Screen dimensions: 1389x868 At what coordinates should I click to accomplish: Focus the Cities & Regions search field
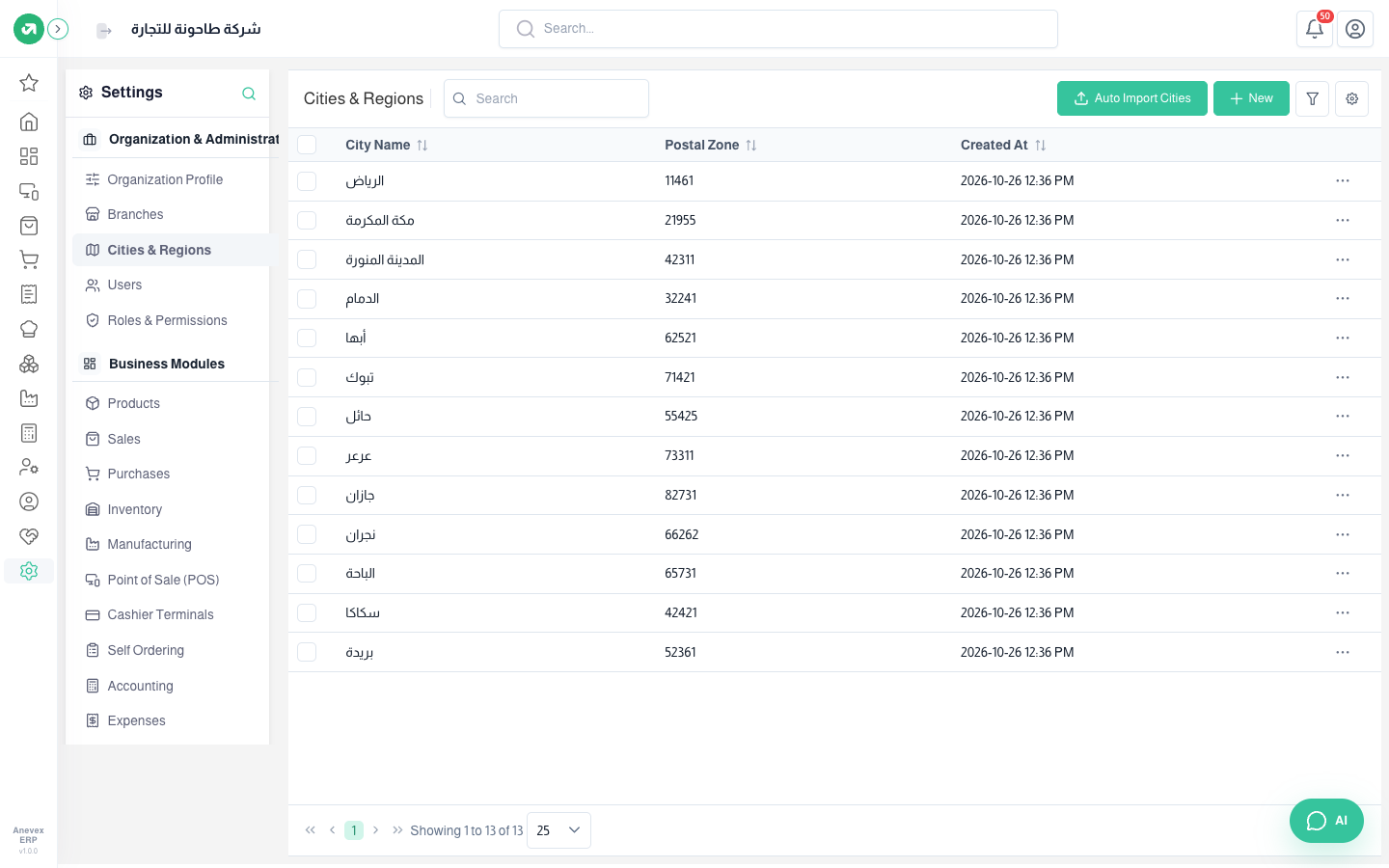pyautogui.click(x=546, y=98)
